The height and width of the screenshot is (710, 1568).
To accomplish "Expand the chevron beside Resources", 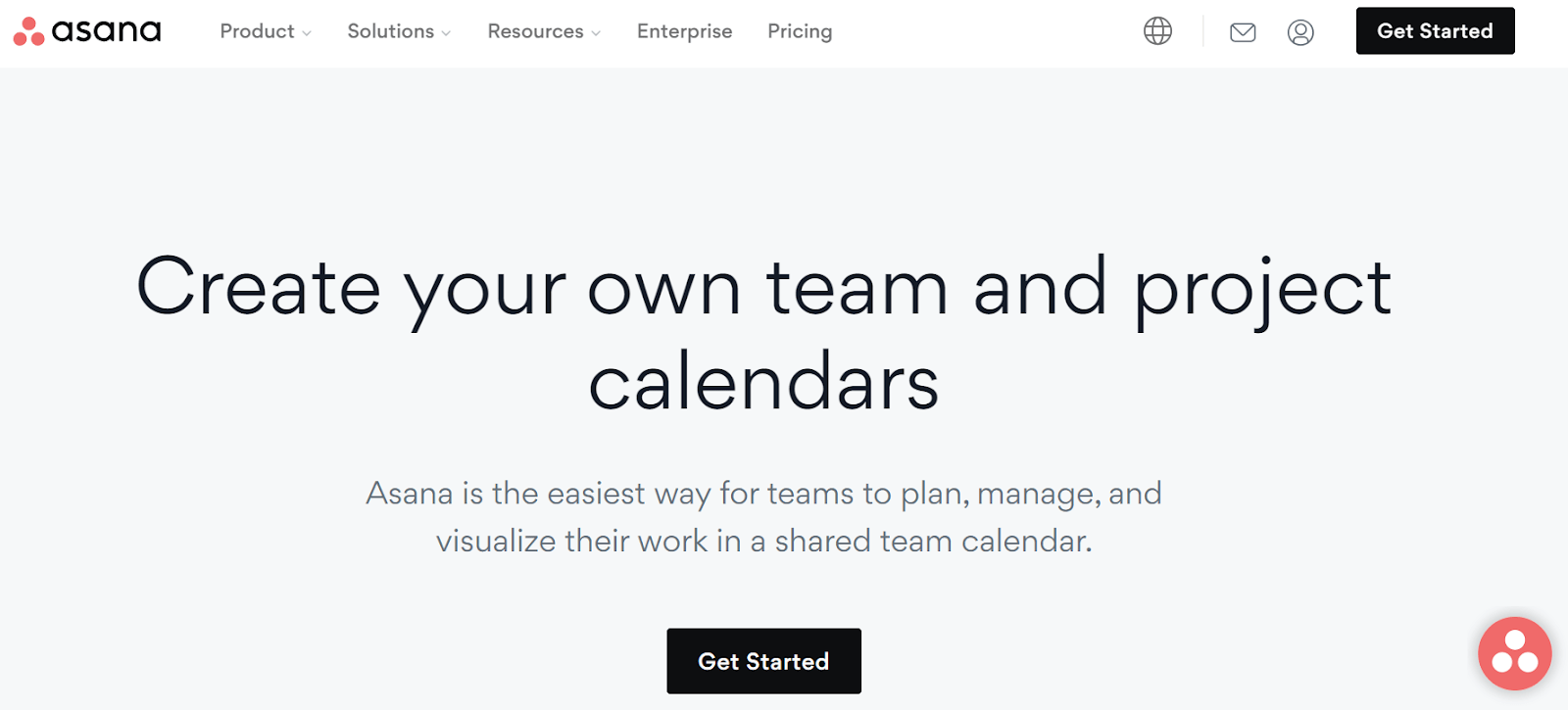I will coord(596,33).
